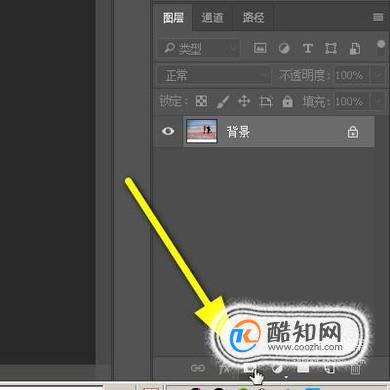Filter layers by type layer icon
The width and height of the screenshot is (390, 390).
click(x=308, y=49)
